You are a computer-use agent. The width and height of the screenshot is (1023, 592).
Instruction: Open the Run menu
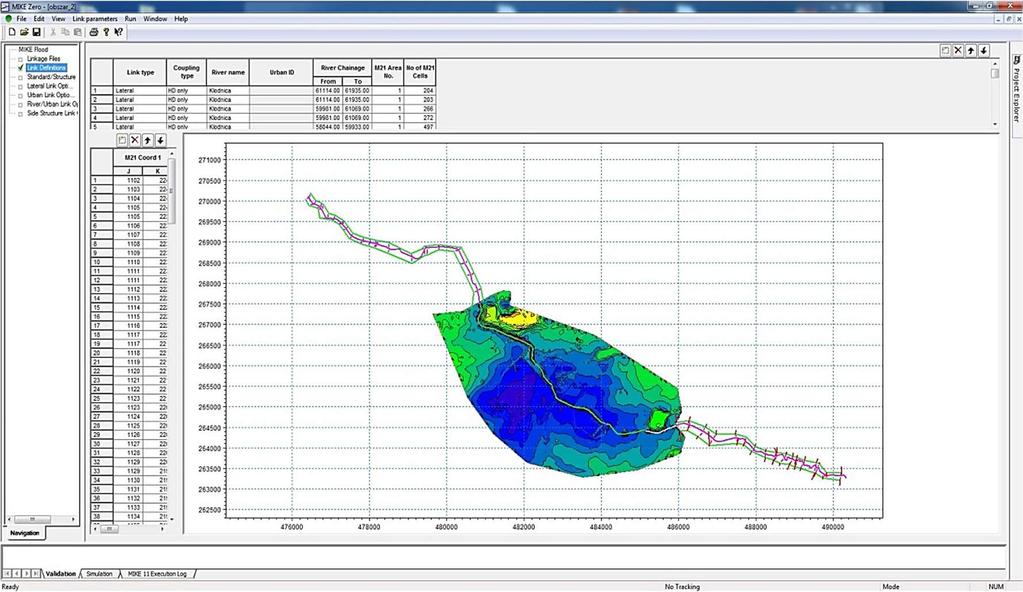click(130, 19)
